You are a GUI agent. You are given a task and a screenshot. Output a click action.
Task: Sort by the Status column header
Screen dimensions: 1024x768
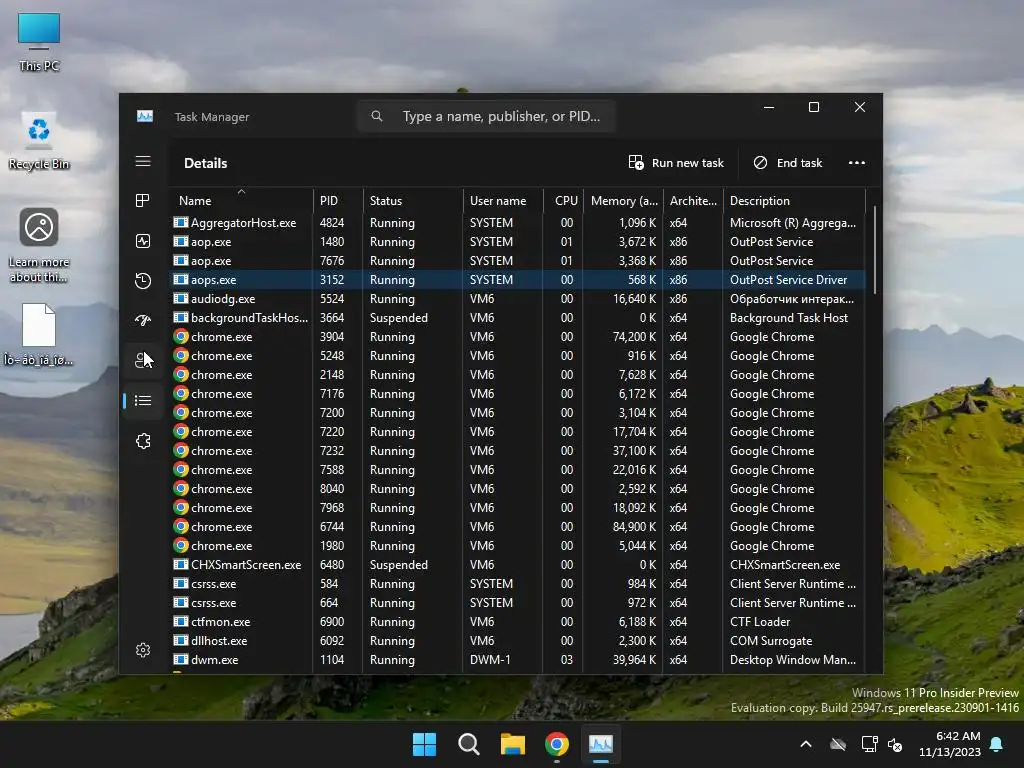(413, 200)
